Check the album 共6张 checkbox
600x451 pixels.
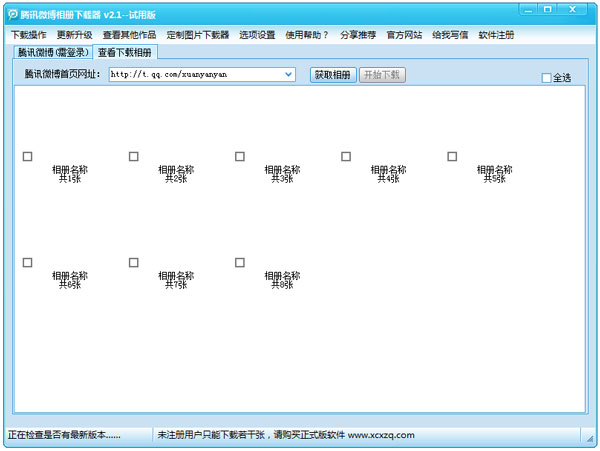tap(28, 262)
